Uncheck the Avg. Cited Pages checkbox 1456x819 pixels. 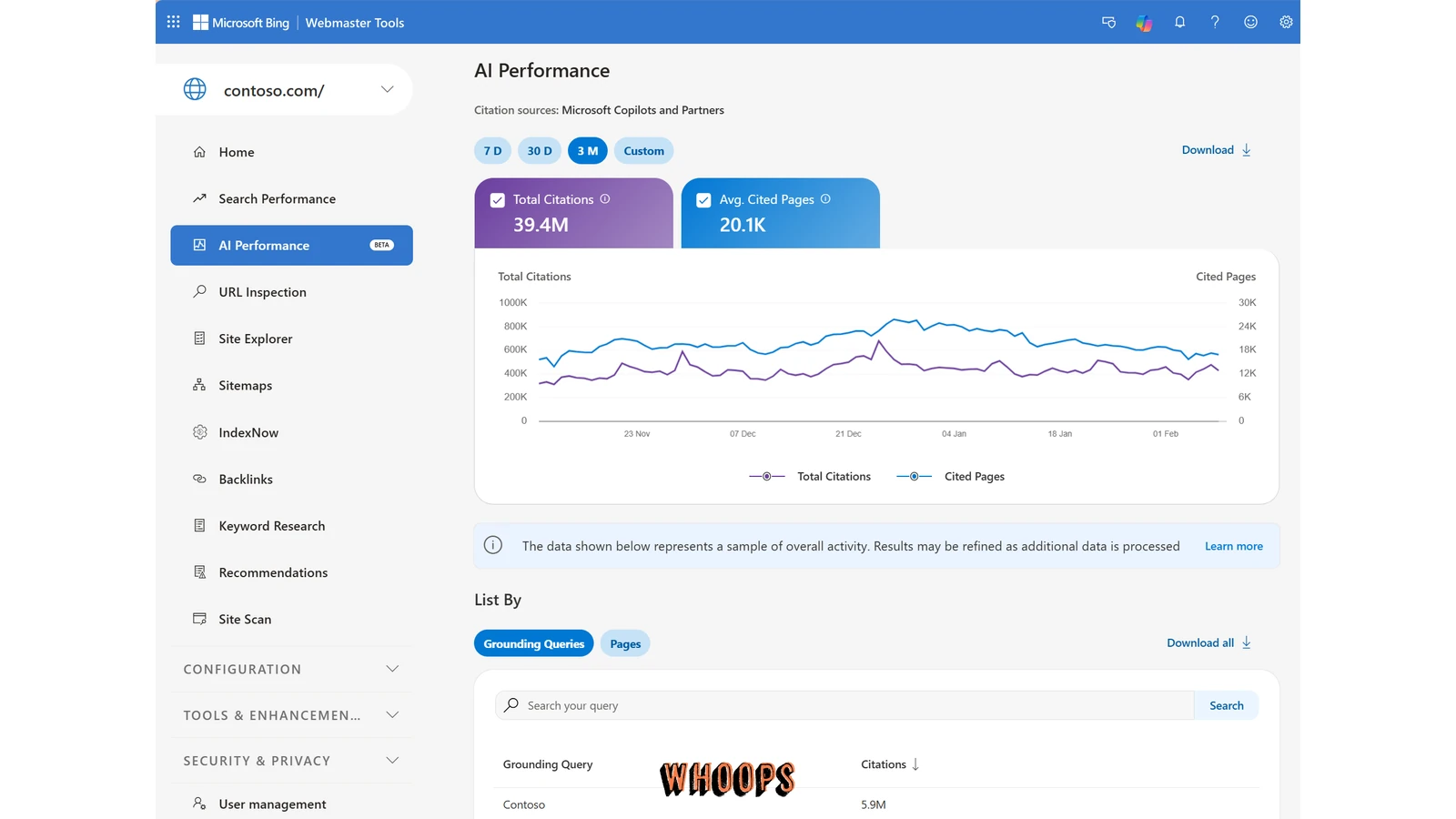[x=703, y=200]
